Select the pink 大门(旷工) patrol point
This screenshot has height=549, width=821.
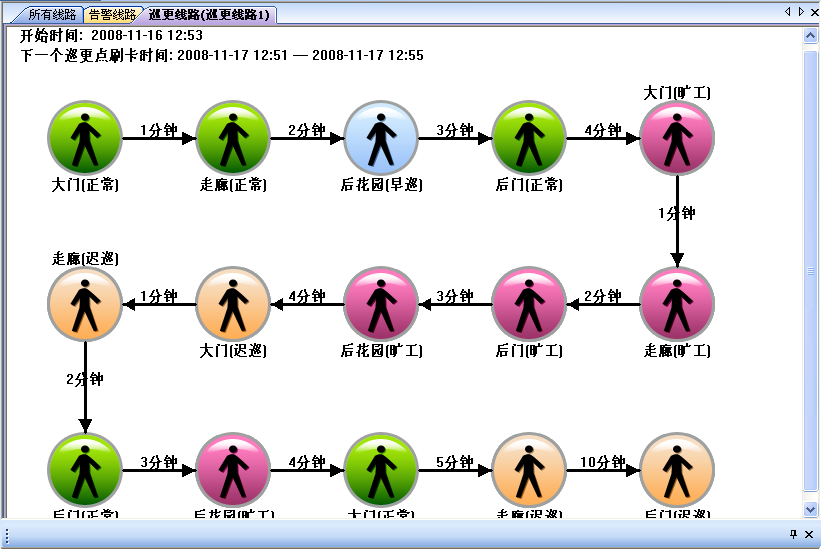pos(677,139)
